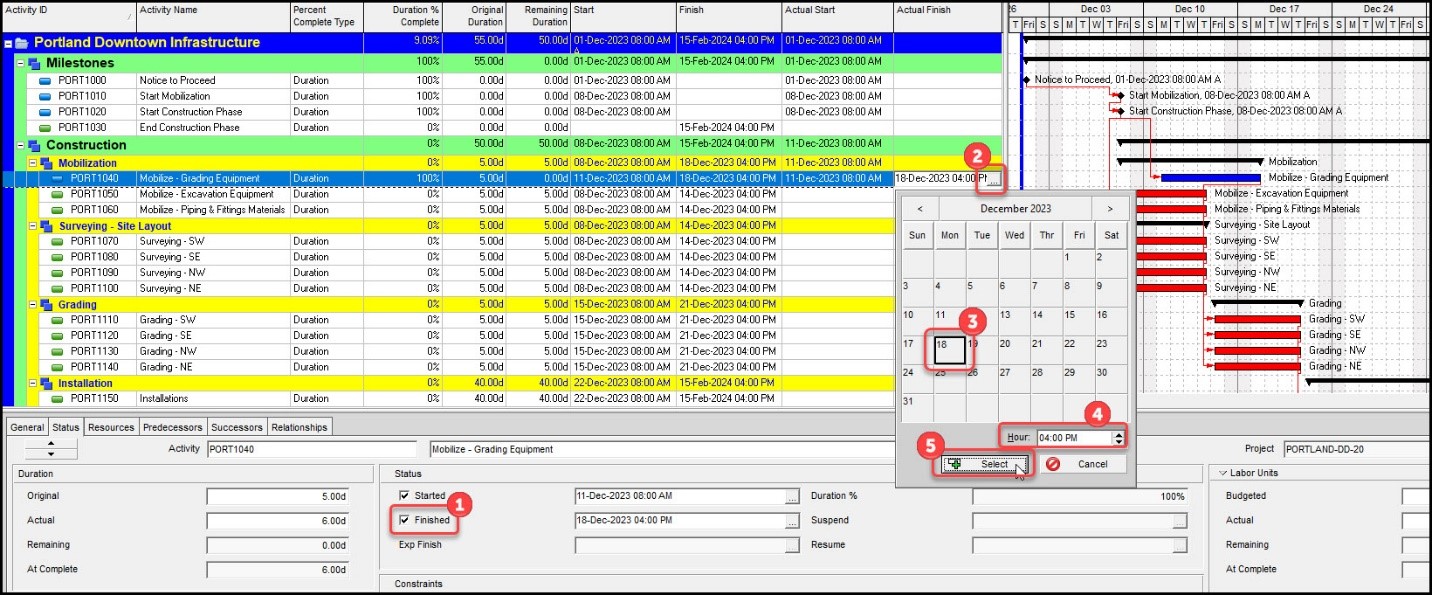Click activity icon for PORT1000 Notice to Proceed

pos(45,81)
